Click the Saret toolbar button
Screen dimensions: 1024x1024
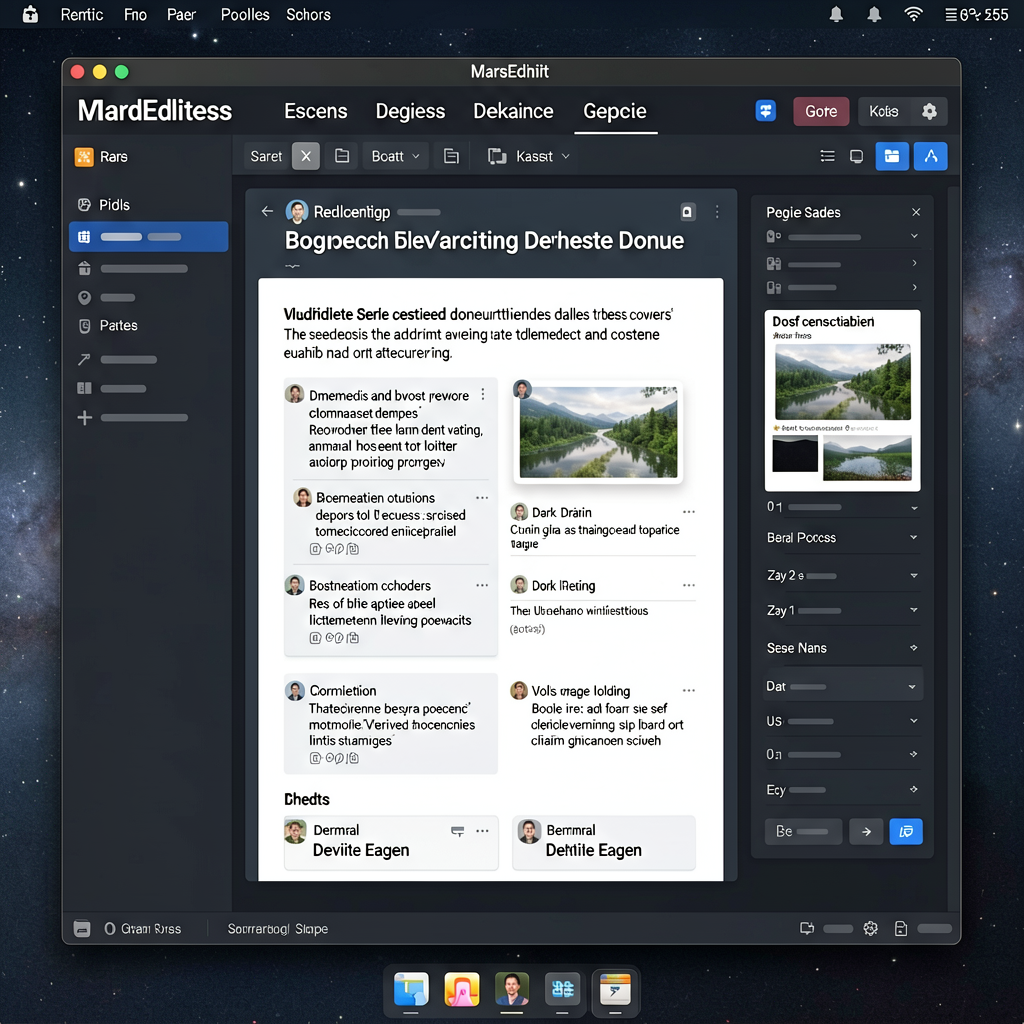point(266,156)
